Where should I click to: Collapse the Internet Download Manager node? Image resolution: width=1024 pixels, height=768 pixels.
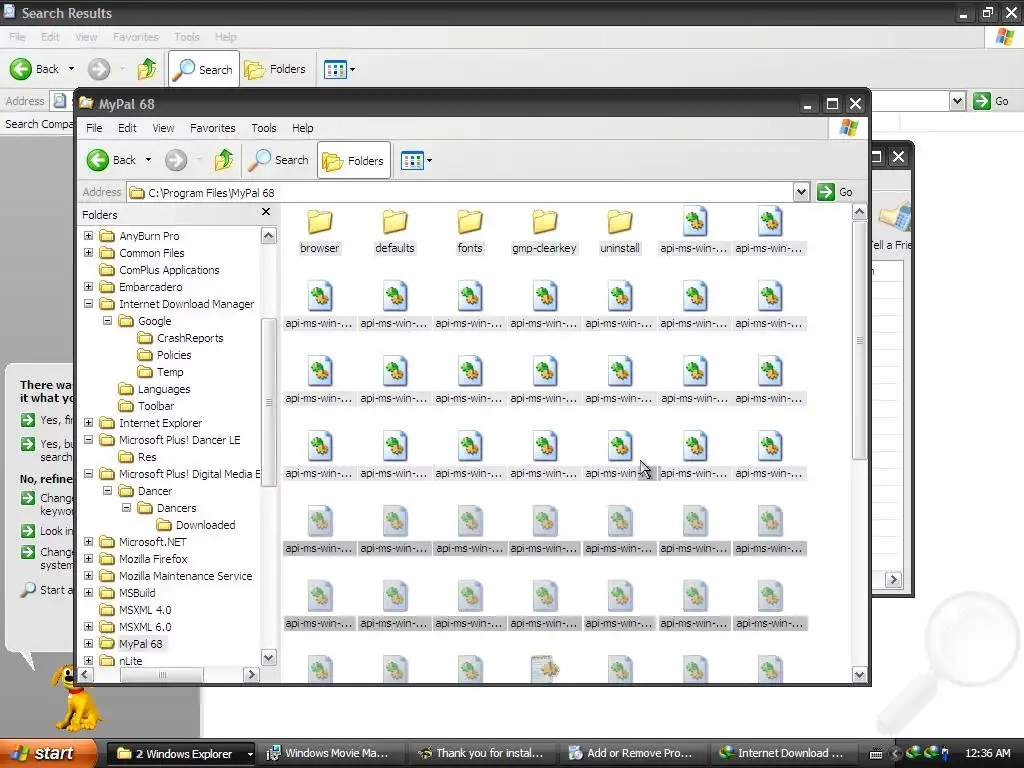[x=89, y=304]
